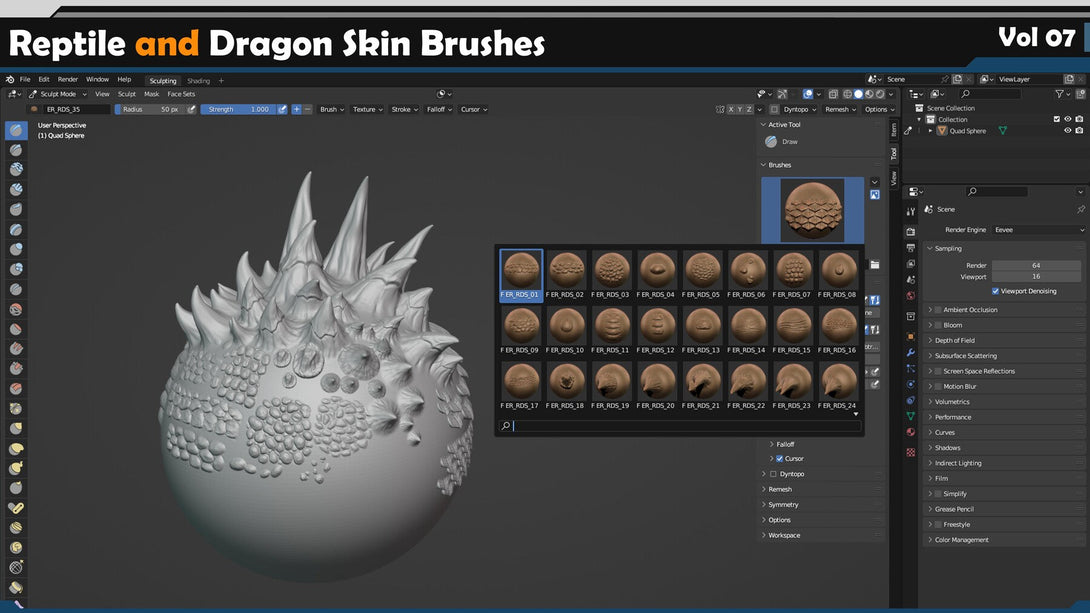The width and height of the screenshot is (1090, 613).
Task: Open the Render menu
Action: [67, 79]
